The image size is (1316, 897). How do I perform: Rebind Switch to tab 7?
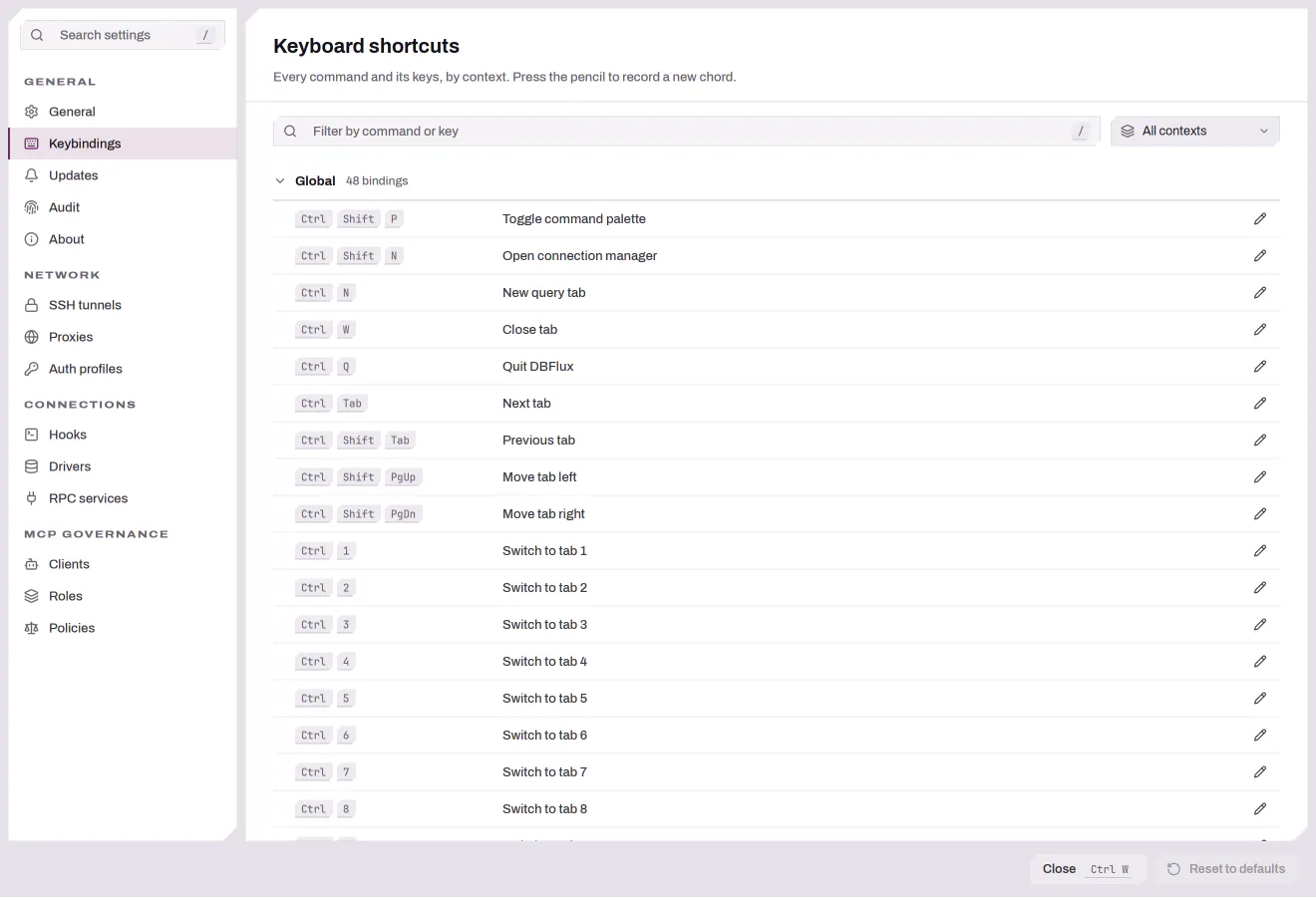tap(1260, 772)
